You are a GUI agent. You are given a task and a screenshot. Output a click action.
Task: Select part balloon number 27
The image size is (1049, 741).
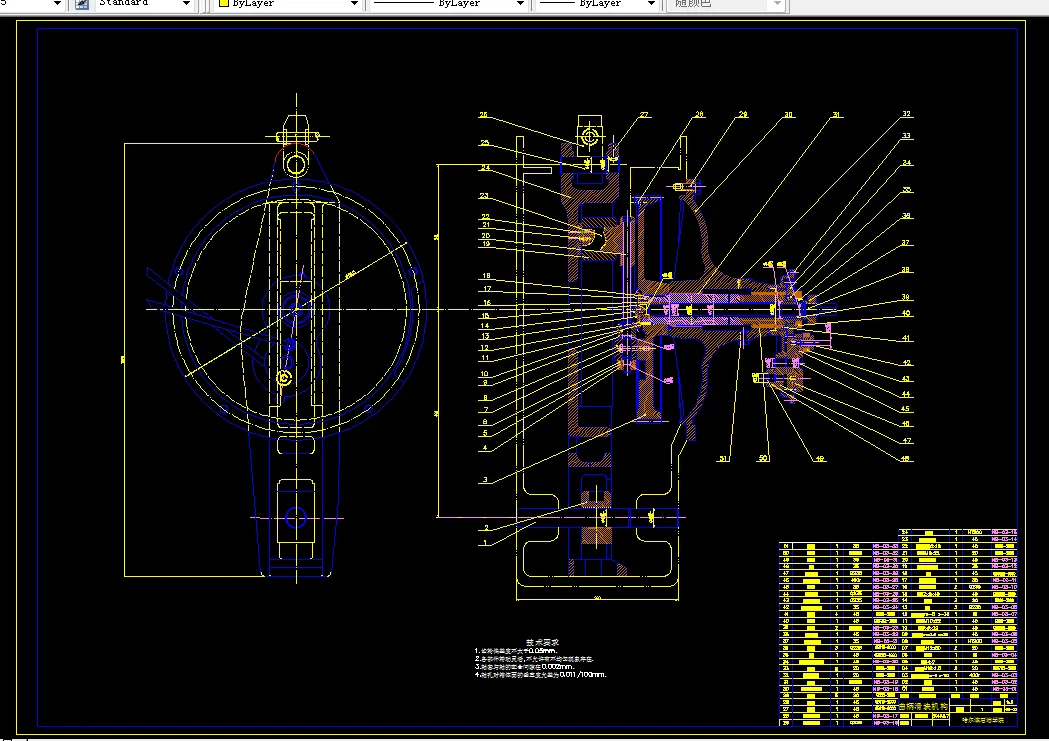644,115
